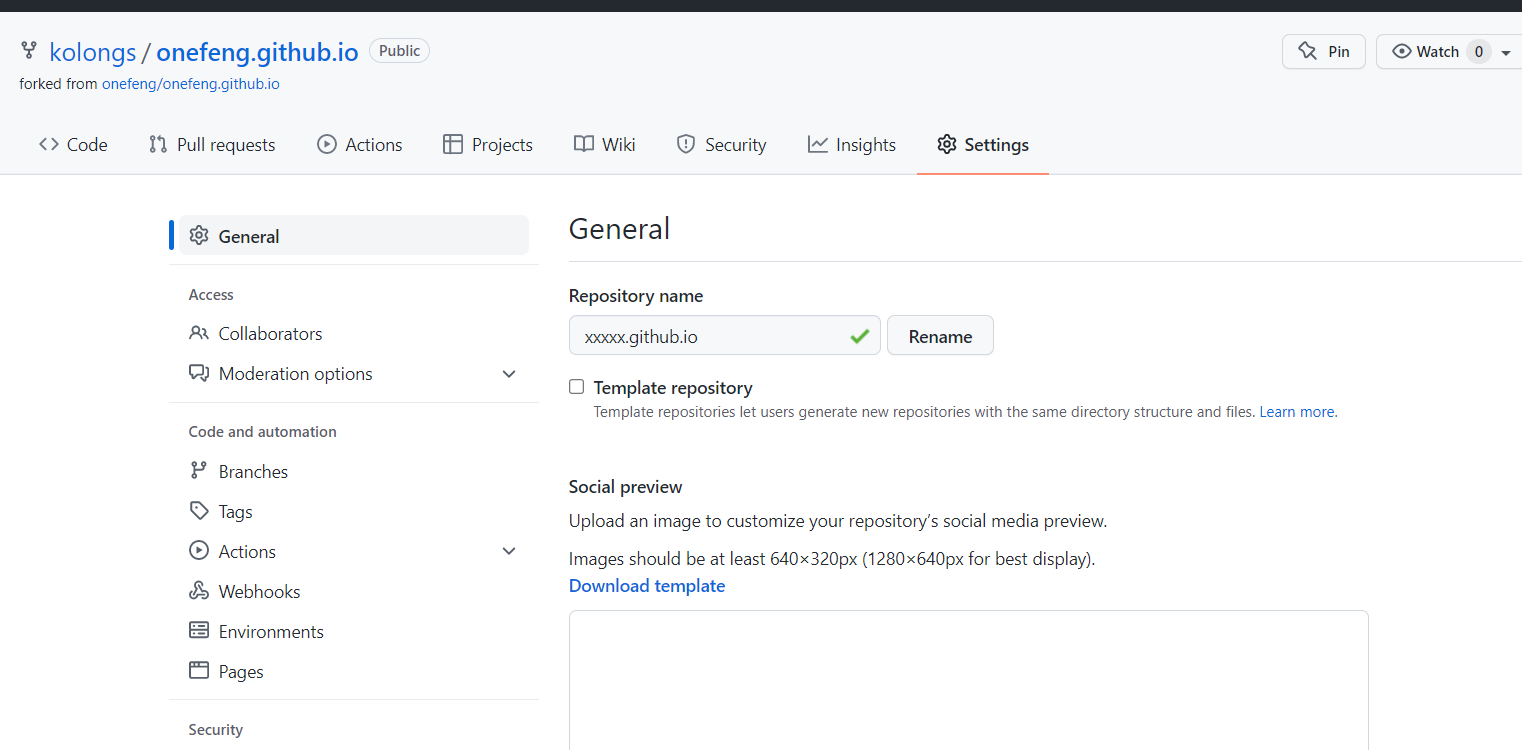This screenshot has width=1522, height=750.
Task: Click the Social preview heading
Action: (x=625, y=487)
